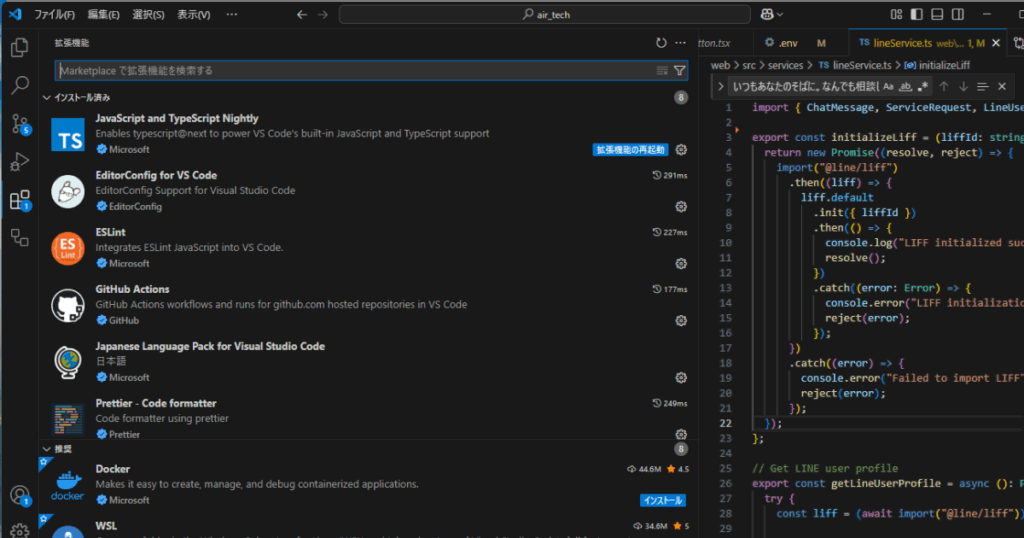Toggle regular expression in find widget
The width and height of the screenshot is (1024, 538).
pyautogui.click(x=922, y=86)
